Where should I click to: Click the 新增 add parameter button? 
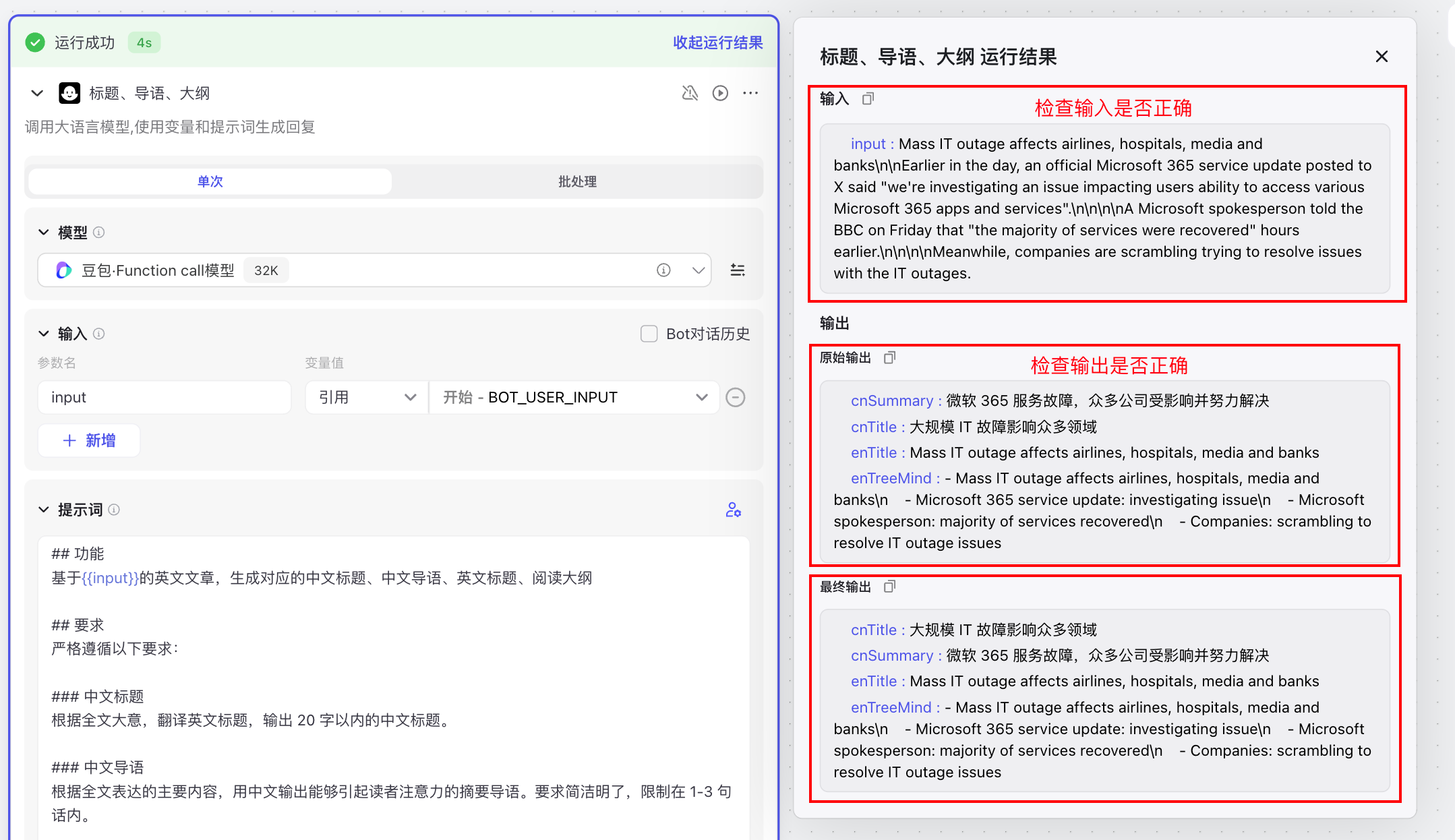tap(89, 440)
